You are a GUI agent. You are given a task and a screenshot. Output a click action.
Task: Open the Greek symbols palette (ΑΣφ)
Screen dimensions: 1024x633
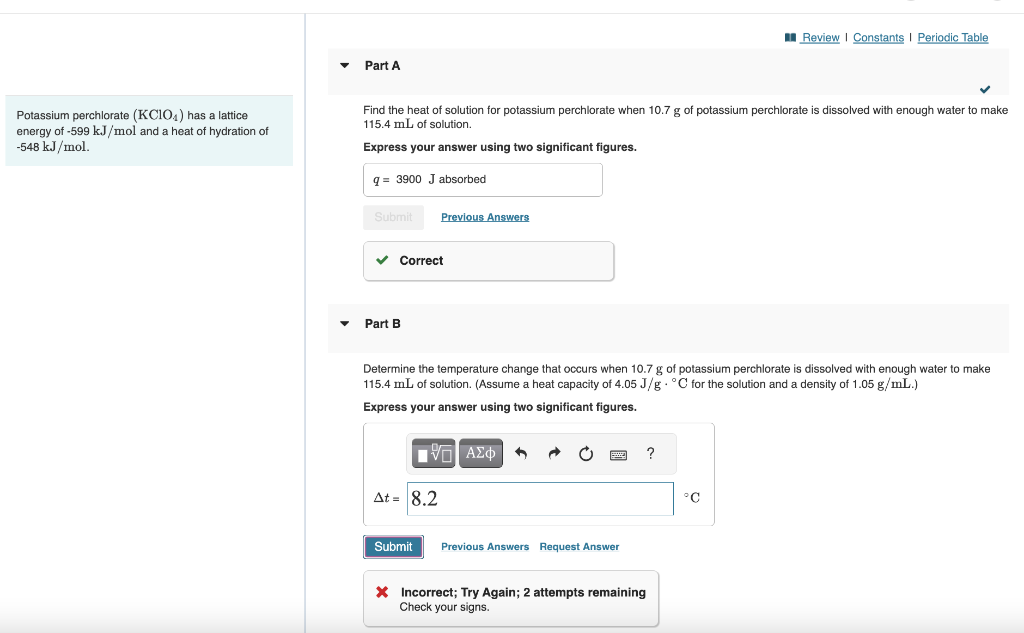[480, 453]
